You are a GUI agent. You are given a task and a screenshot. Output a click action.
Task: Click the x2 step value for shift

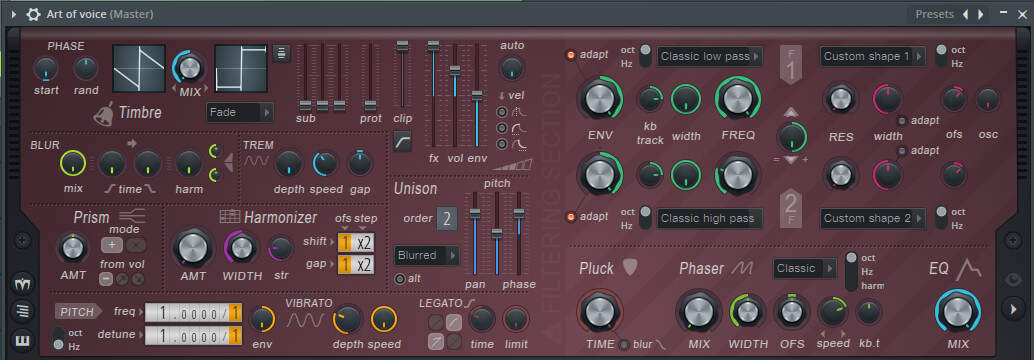pos(364,242)
